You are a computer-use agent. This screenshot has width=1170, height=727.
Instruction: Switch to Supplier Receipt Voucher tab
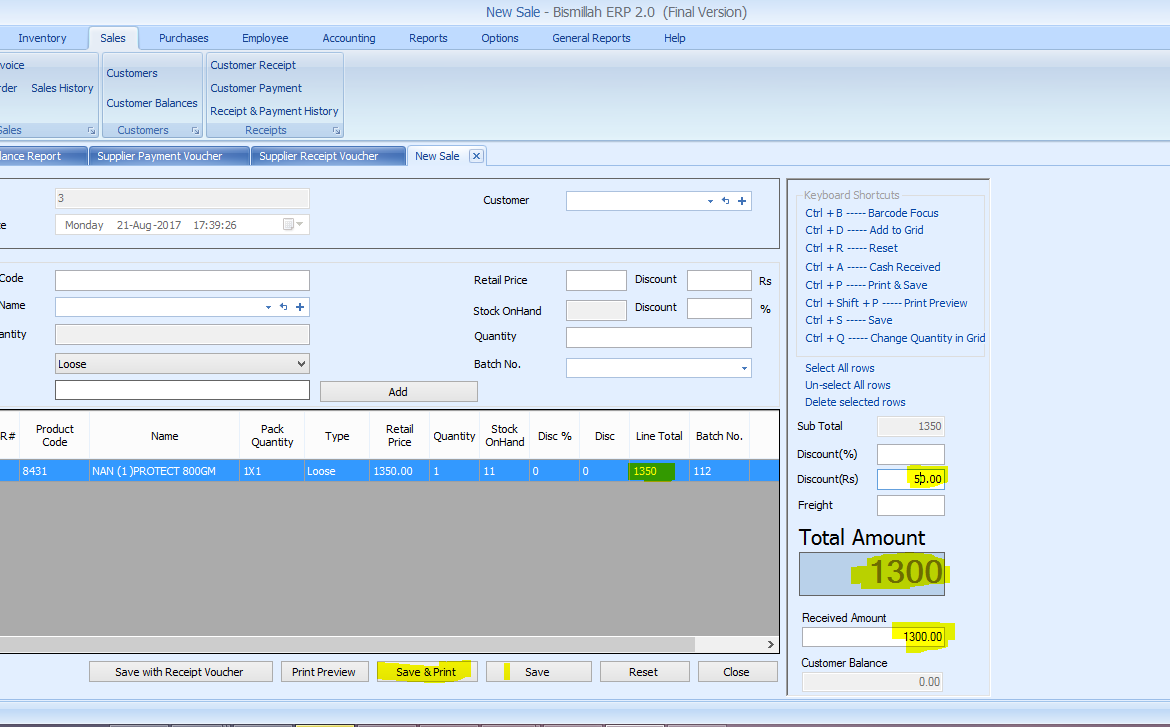[318, 156]
